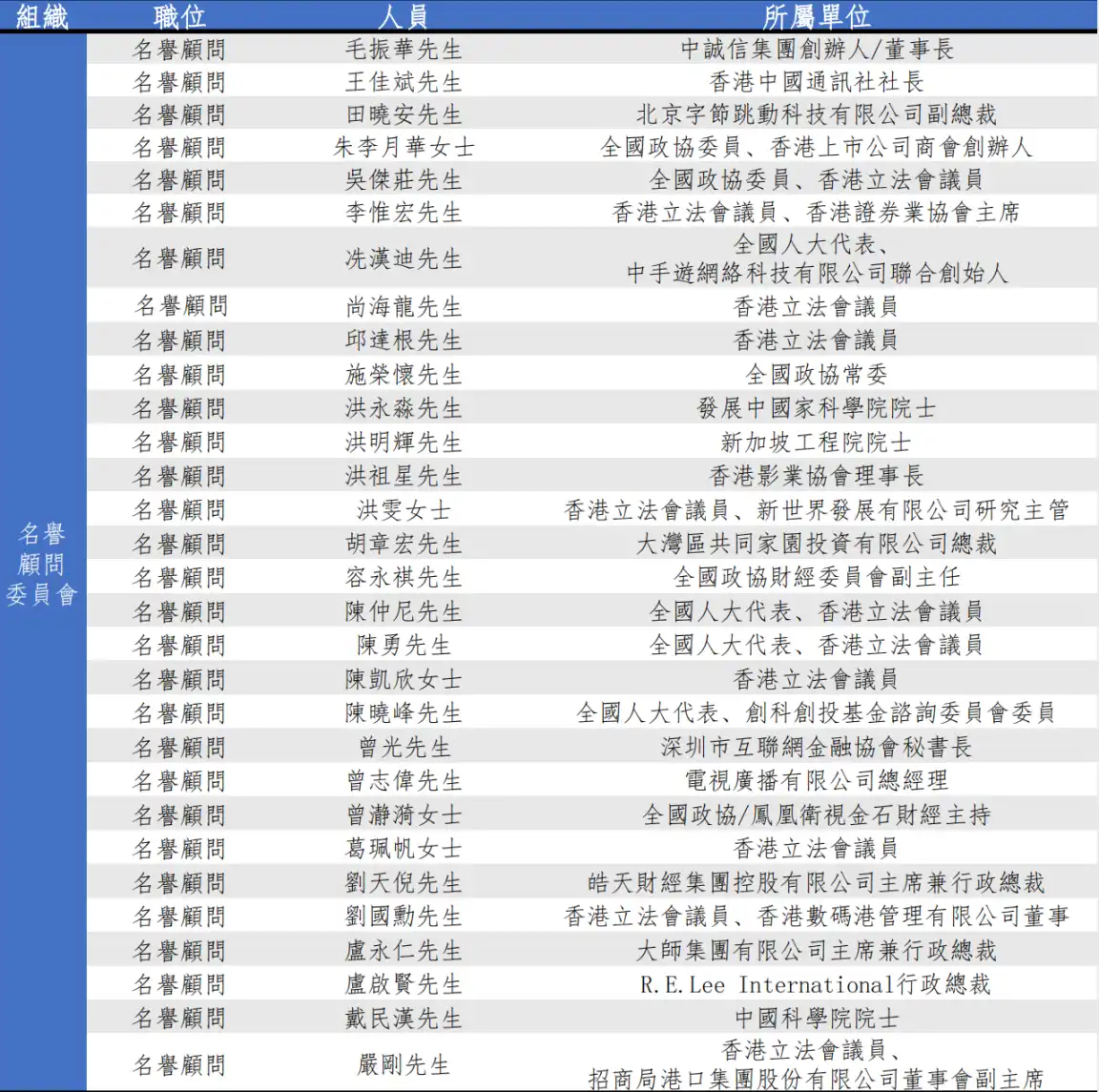Select the name 洪明輝先生

[404, 443]
